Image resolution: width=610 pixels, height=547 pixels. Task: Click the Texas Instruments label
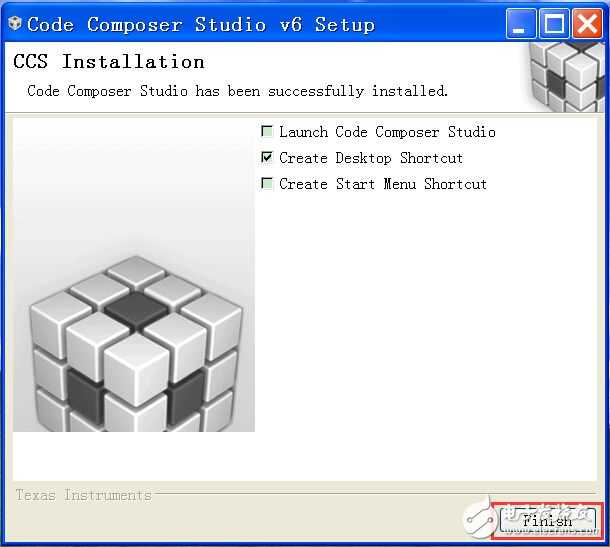point(83,495)
